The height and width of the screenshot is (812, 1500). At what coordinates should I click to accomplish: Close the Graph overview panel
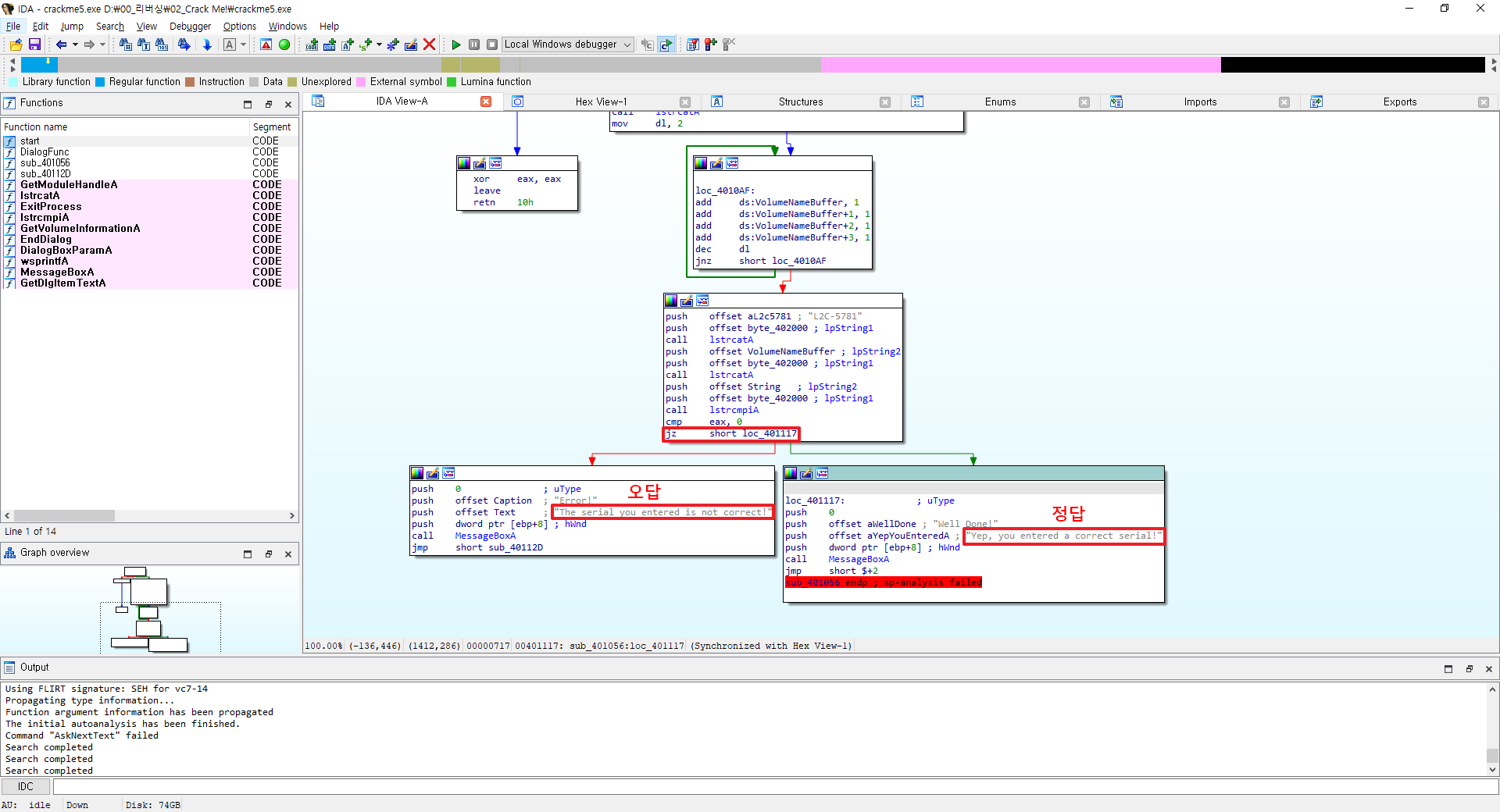[x=288, y=554]
